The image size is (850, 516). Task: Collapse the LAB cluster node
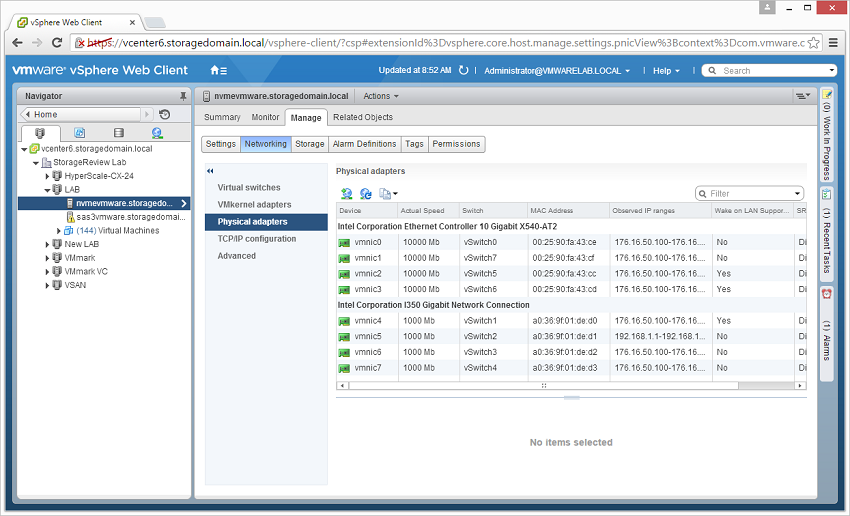tap(47, 190)
